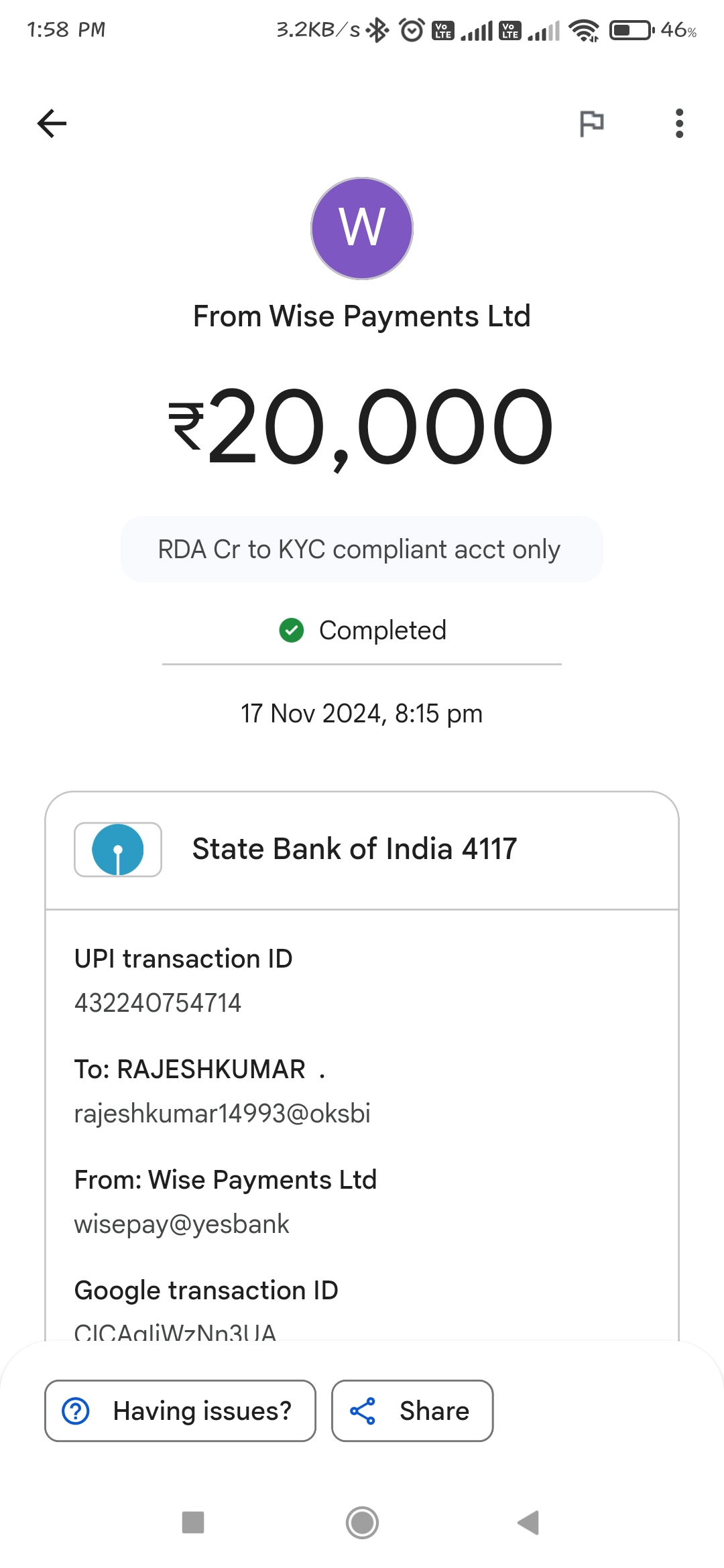Tap the UPI transaction ID number

pos(158,1003)
